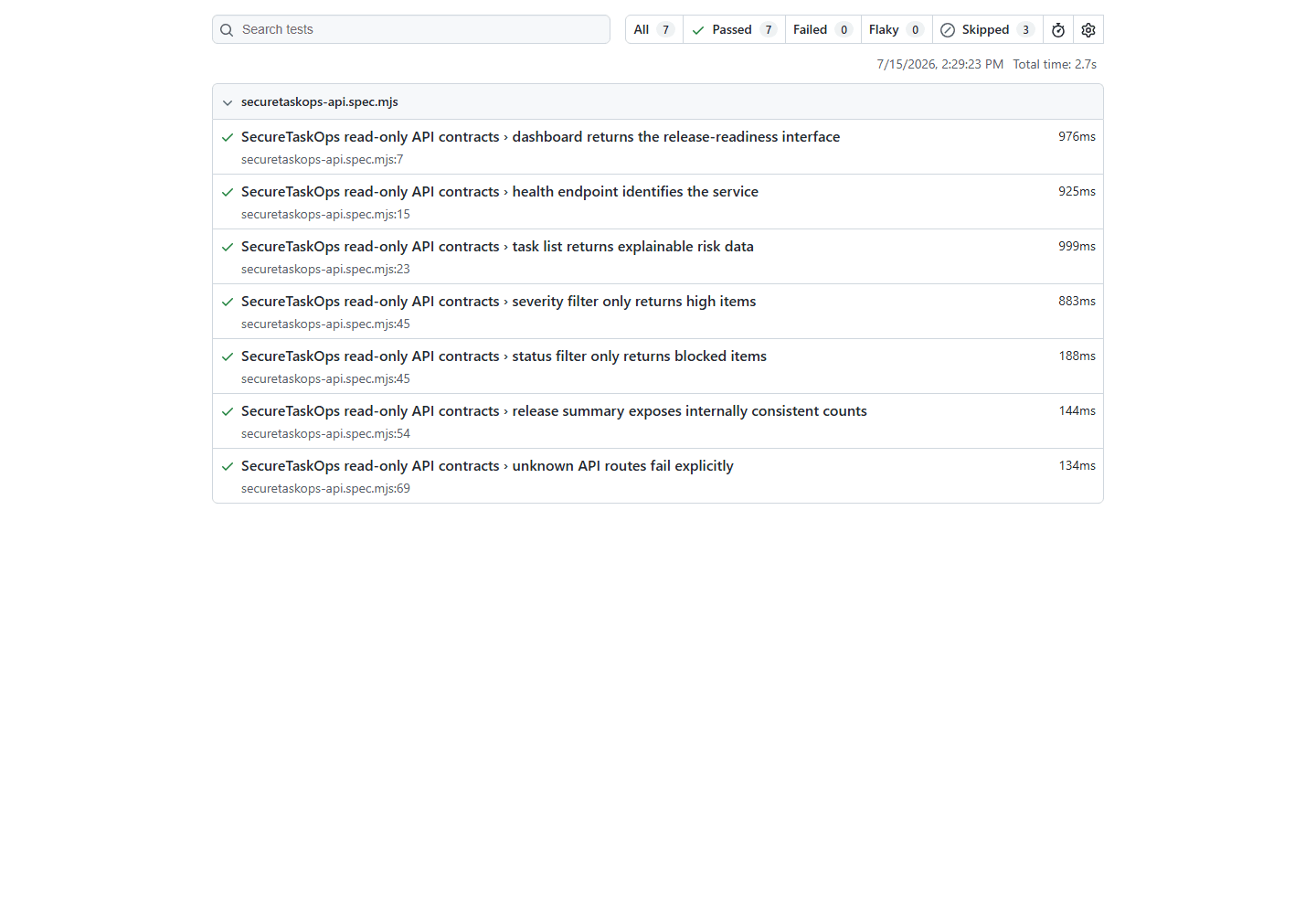The height and width of the screenshot is (914, 1316).
Task: Click the search magnifier icon
Action: 227,30
